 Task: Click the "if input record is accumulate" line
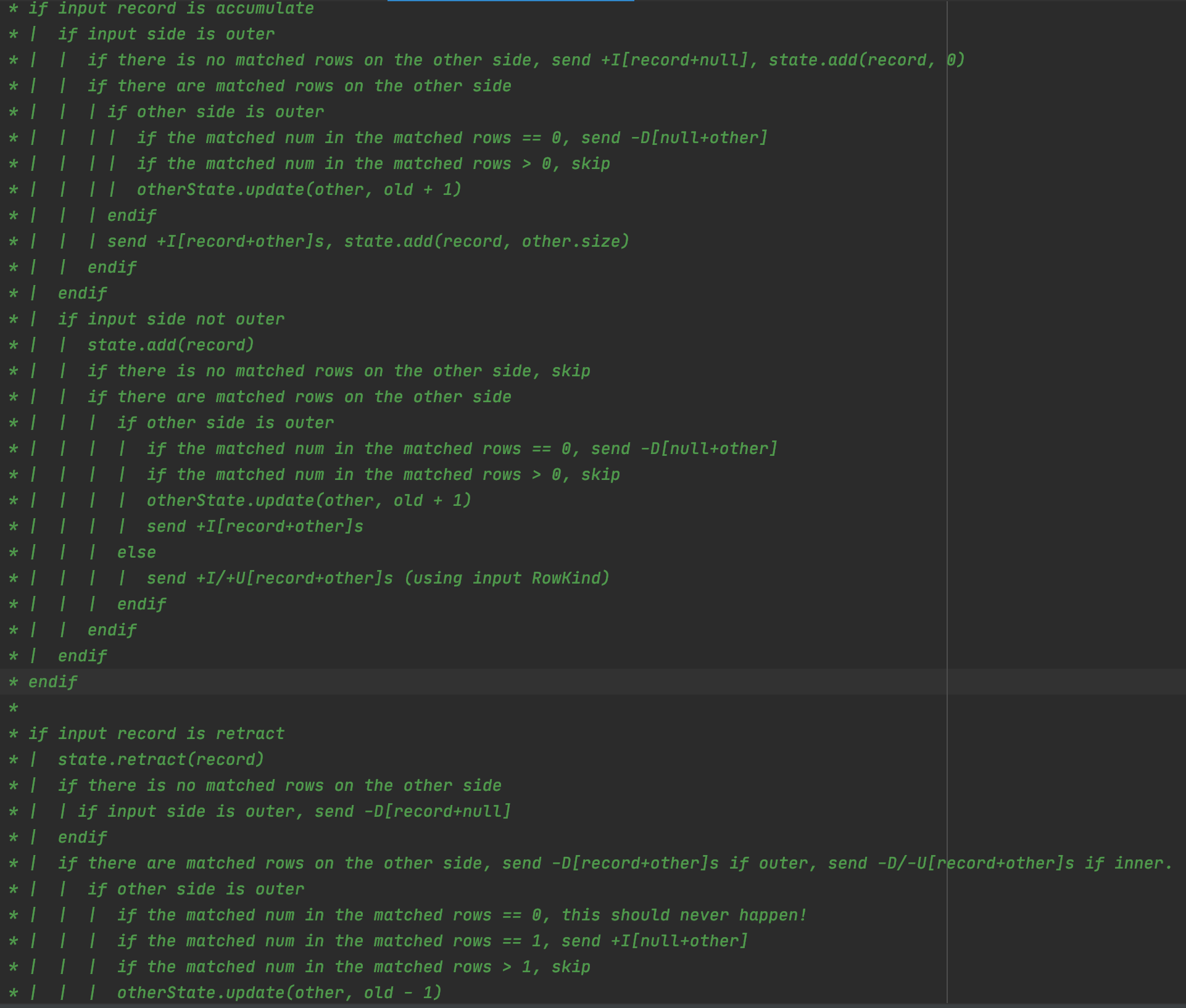(x=171, y=9)
